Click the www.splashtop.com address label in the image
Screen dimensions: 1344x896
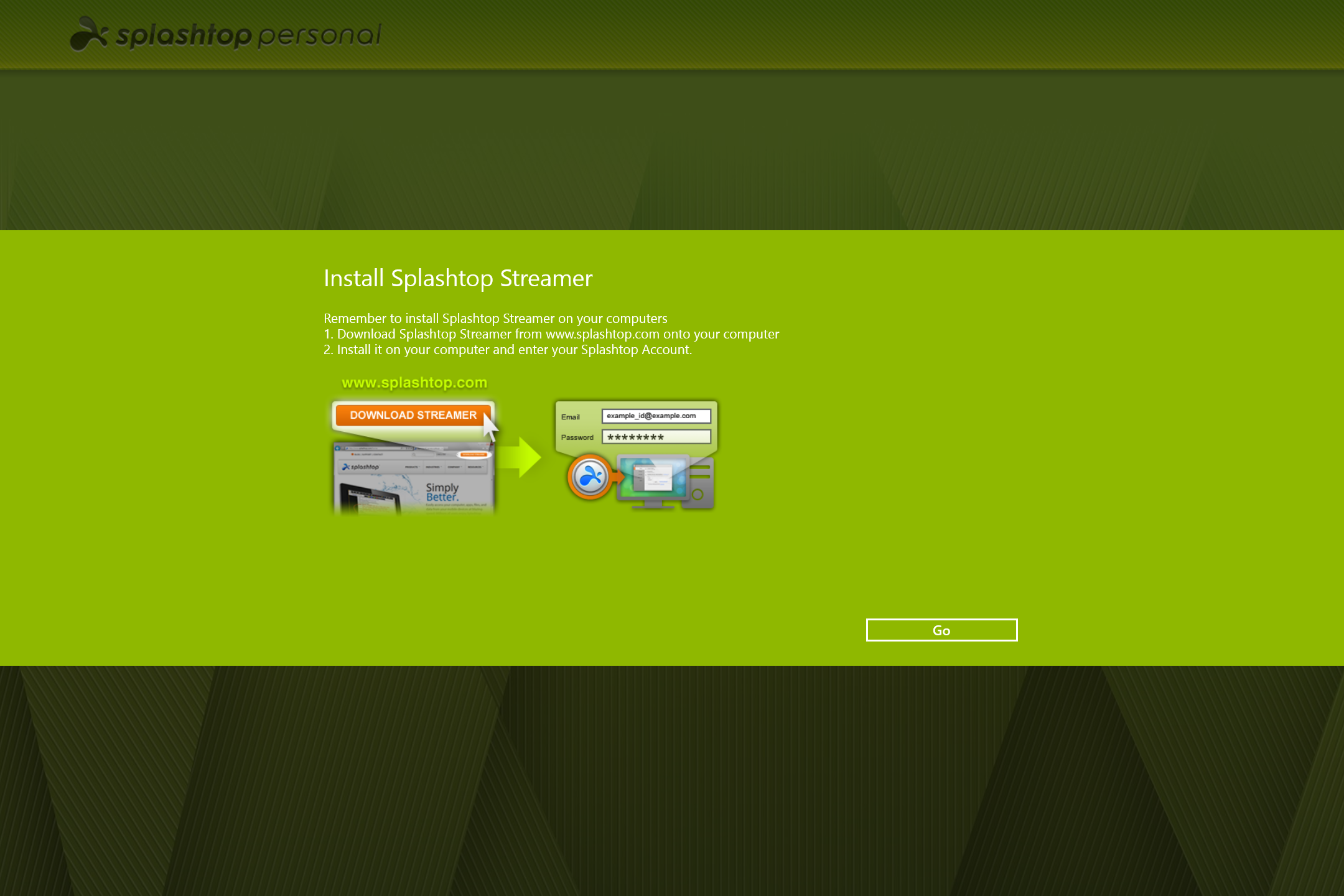pos(414,383)
